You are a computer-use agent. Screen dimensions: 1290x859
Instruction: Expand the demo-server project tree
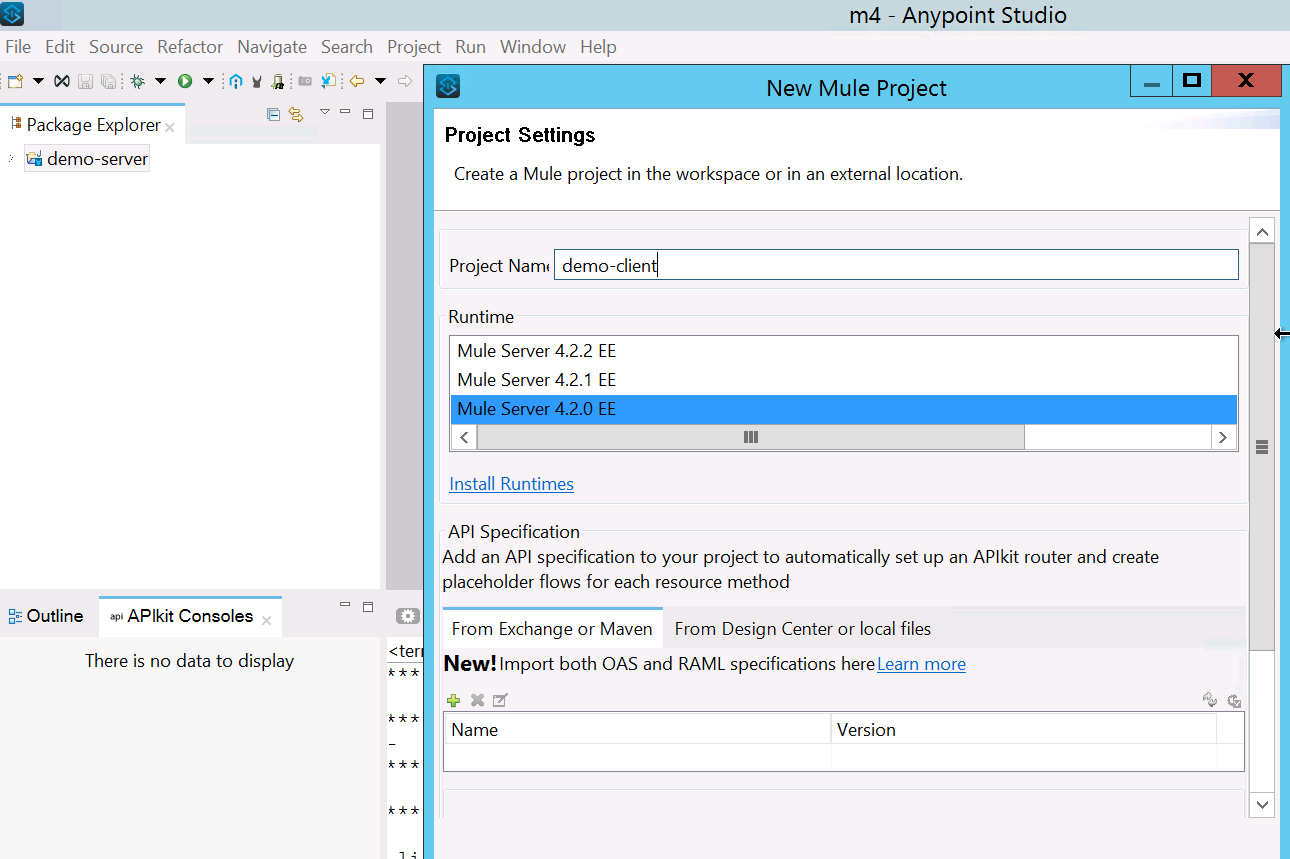[x=11, y=159]
